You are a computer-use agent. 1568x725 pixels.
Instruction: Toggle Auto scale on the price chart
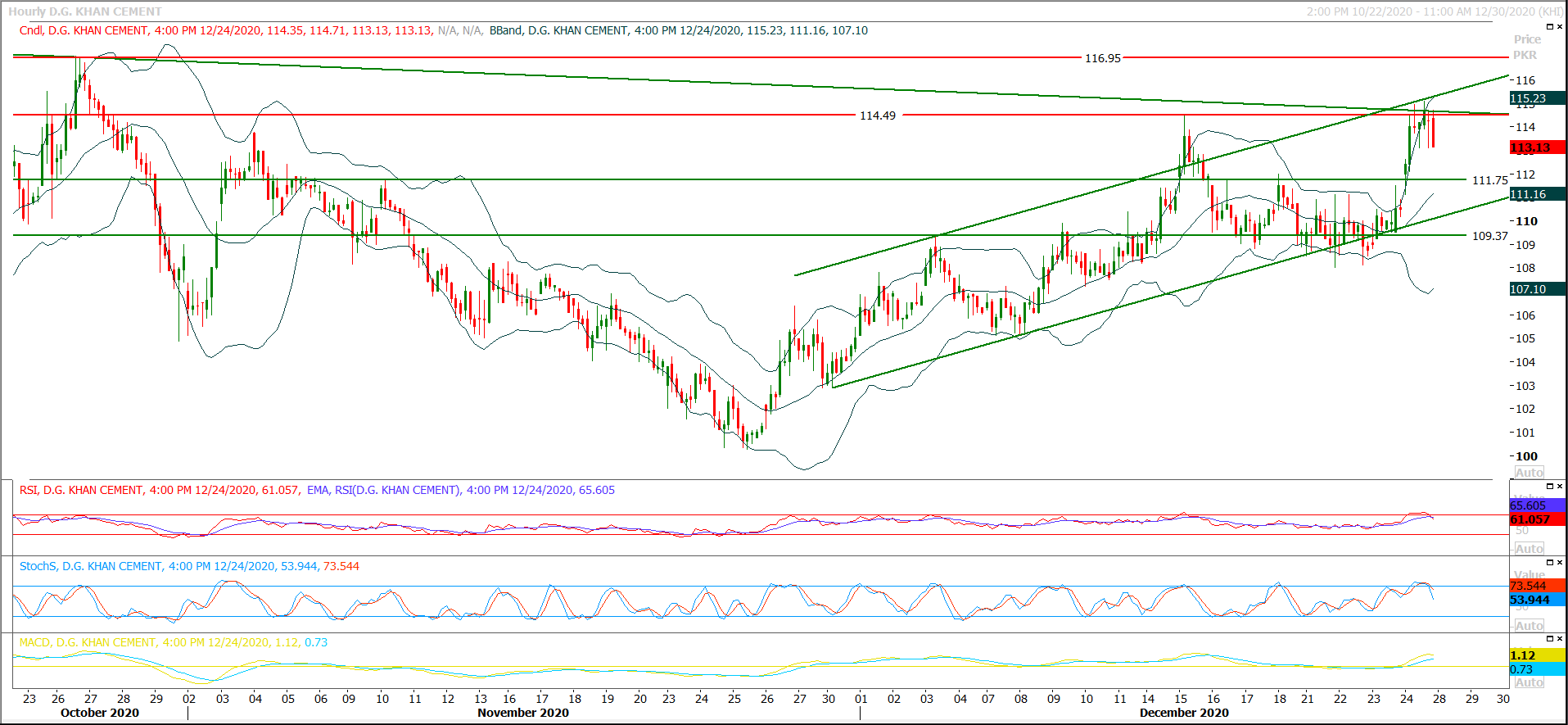[x=1528, y=473]
